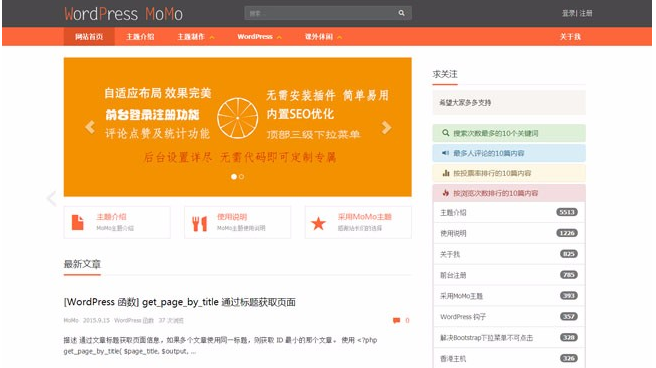This screenshot has width=656, height=368.
Task: Open 香港主机 in the popular list
Action: [453, 359]
